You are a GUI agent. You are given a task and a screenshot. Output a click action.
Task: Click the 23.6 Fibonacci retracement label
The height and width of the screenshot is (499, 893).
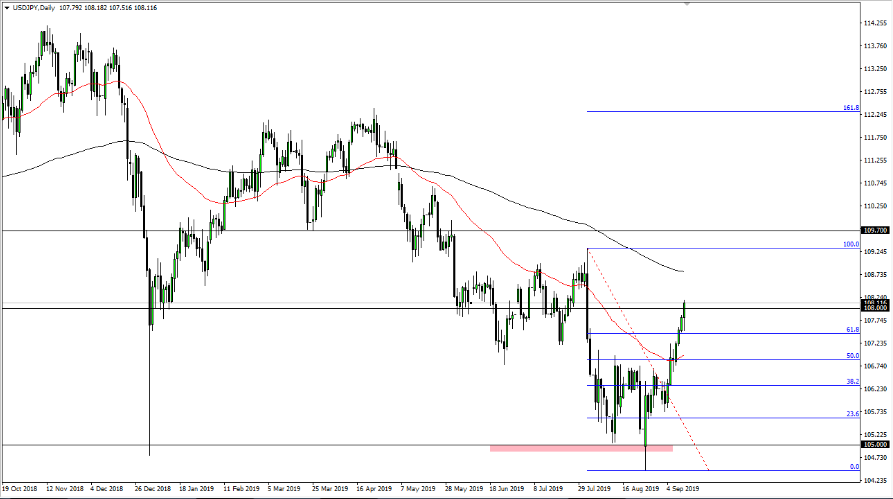853,413
